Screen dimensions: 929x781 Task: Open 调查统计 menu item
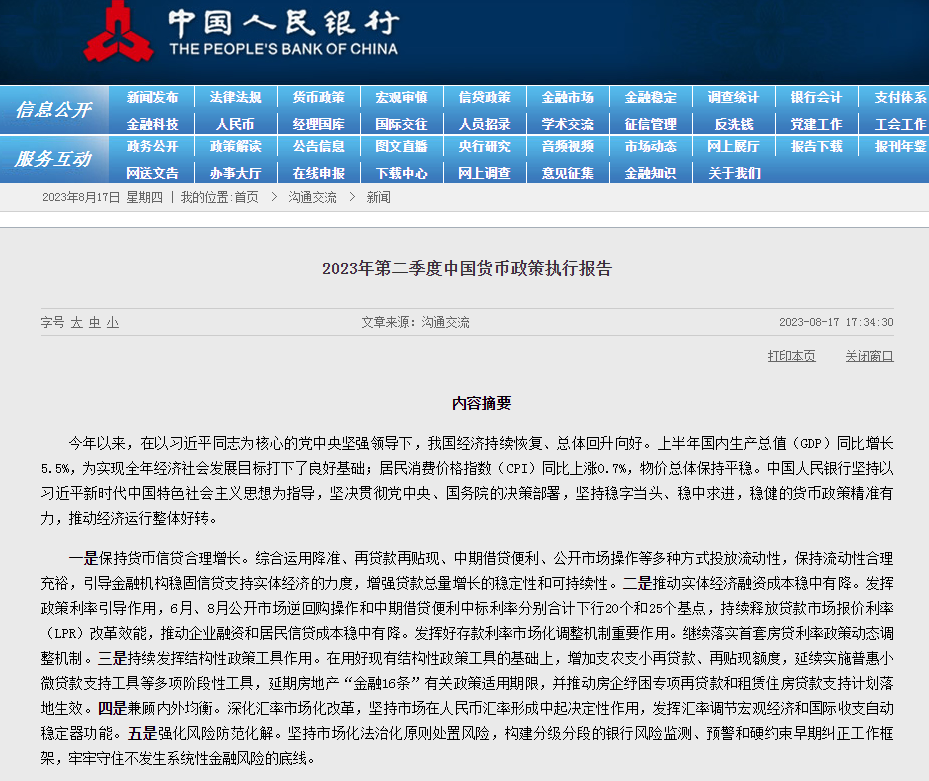tap(733, 97)
